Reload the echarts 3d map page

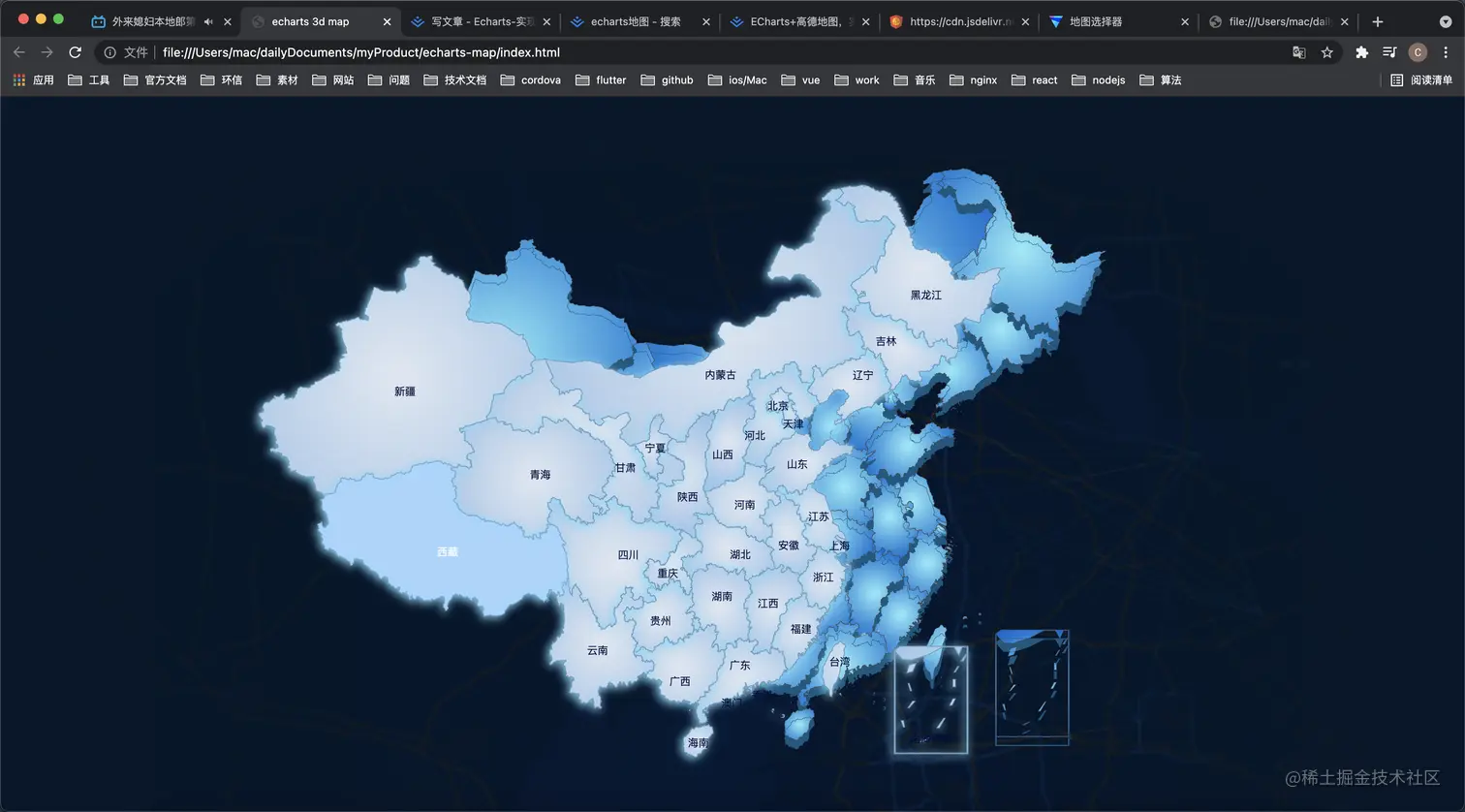[x=75, y=52]
